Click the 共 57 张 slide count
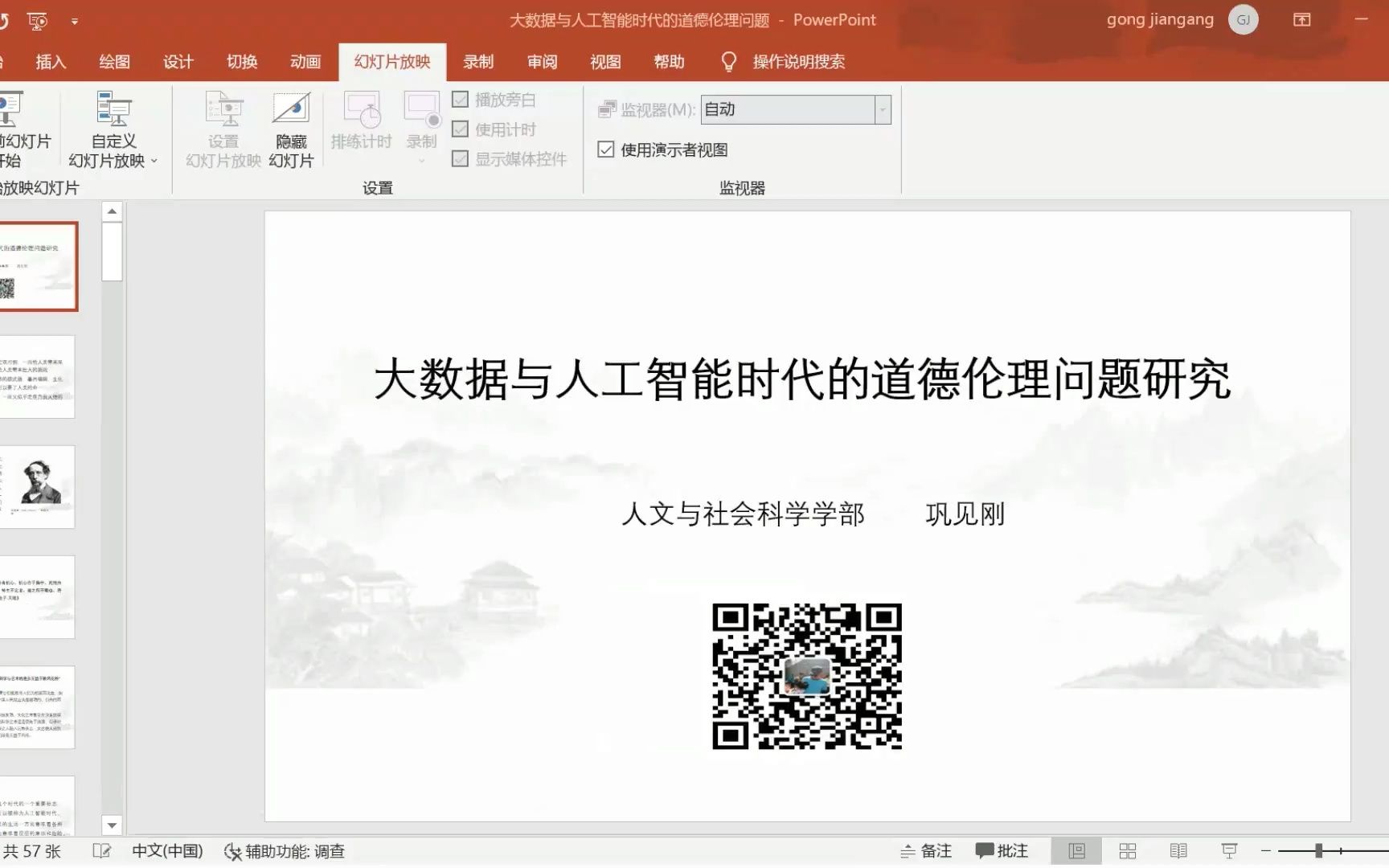This screenshot has height=868, width=1389. (32, 850)
